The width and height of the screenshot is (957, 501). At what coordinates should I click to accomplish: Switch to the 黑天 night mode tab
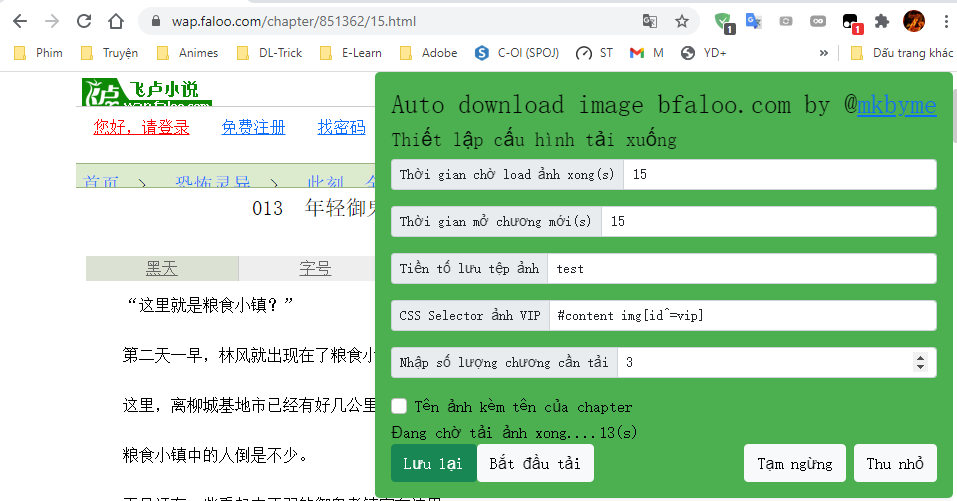coord(161,268)
